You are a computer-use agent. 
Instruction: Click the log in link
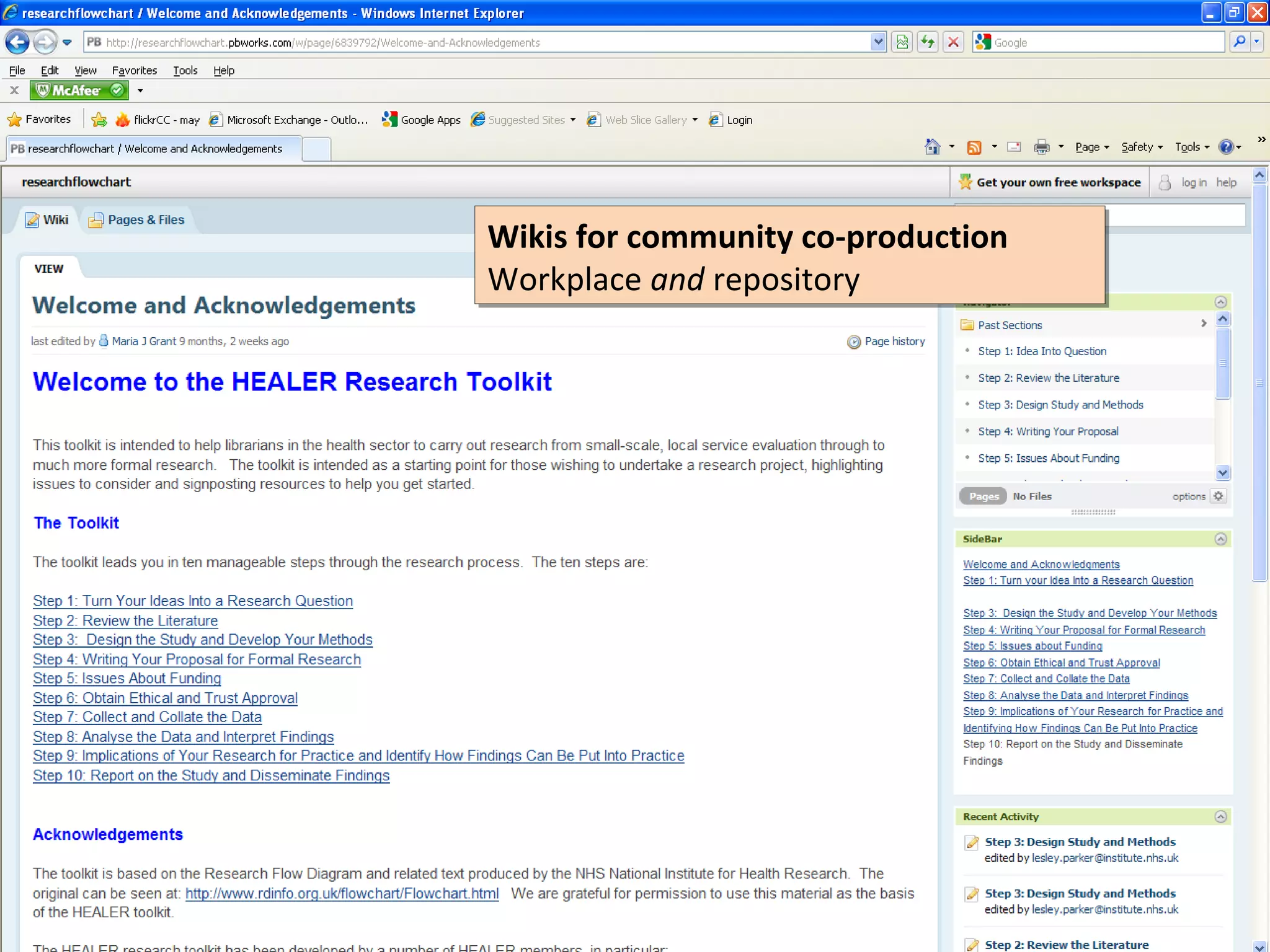pos(1194,182)
